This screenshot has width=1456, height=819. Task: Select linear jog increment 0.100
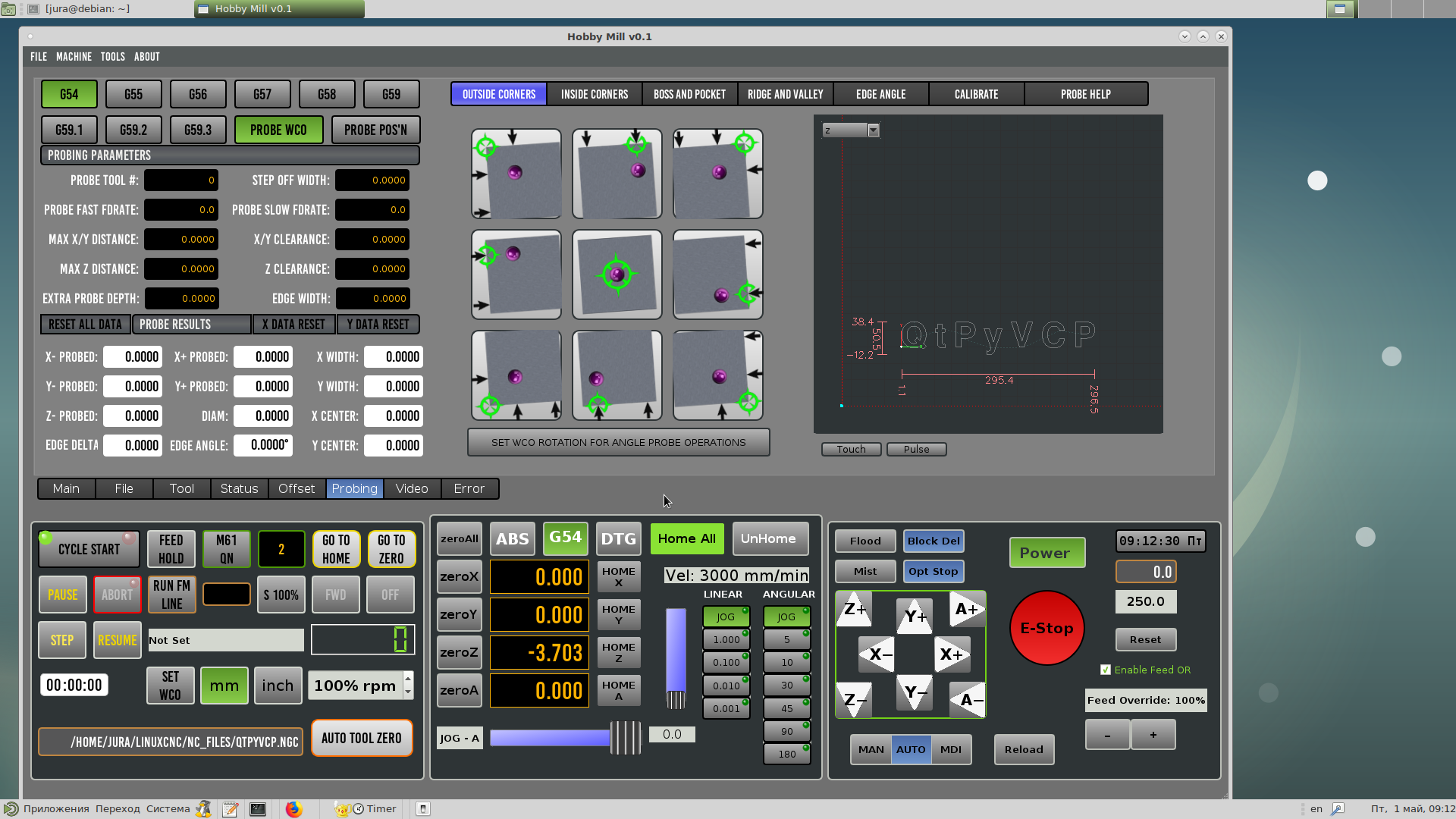tap(726, 662)
